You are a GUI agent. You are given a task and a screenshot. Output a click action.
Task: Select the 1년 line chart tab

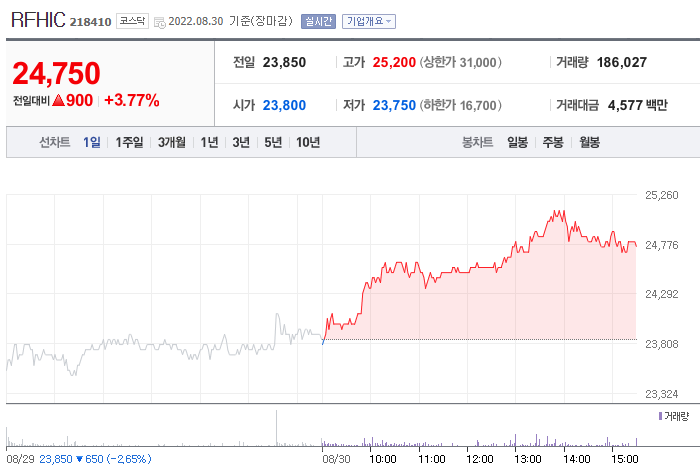tap(209, 142)
